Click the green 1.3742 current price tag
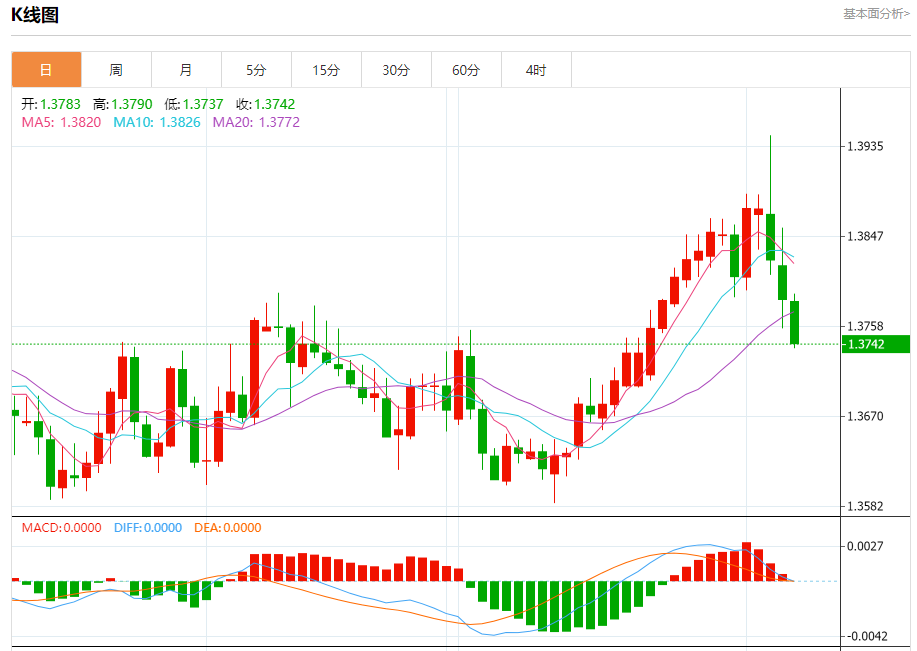917x651 pixels. [x=875, y=344]
